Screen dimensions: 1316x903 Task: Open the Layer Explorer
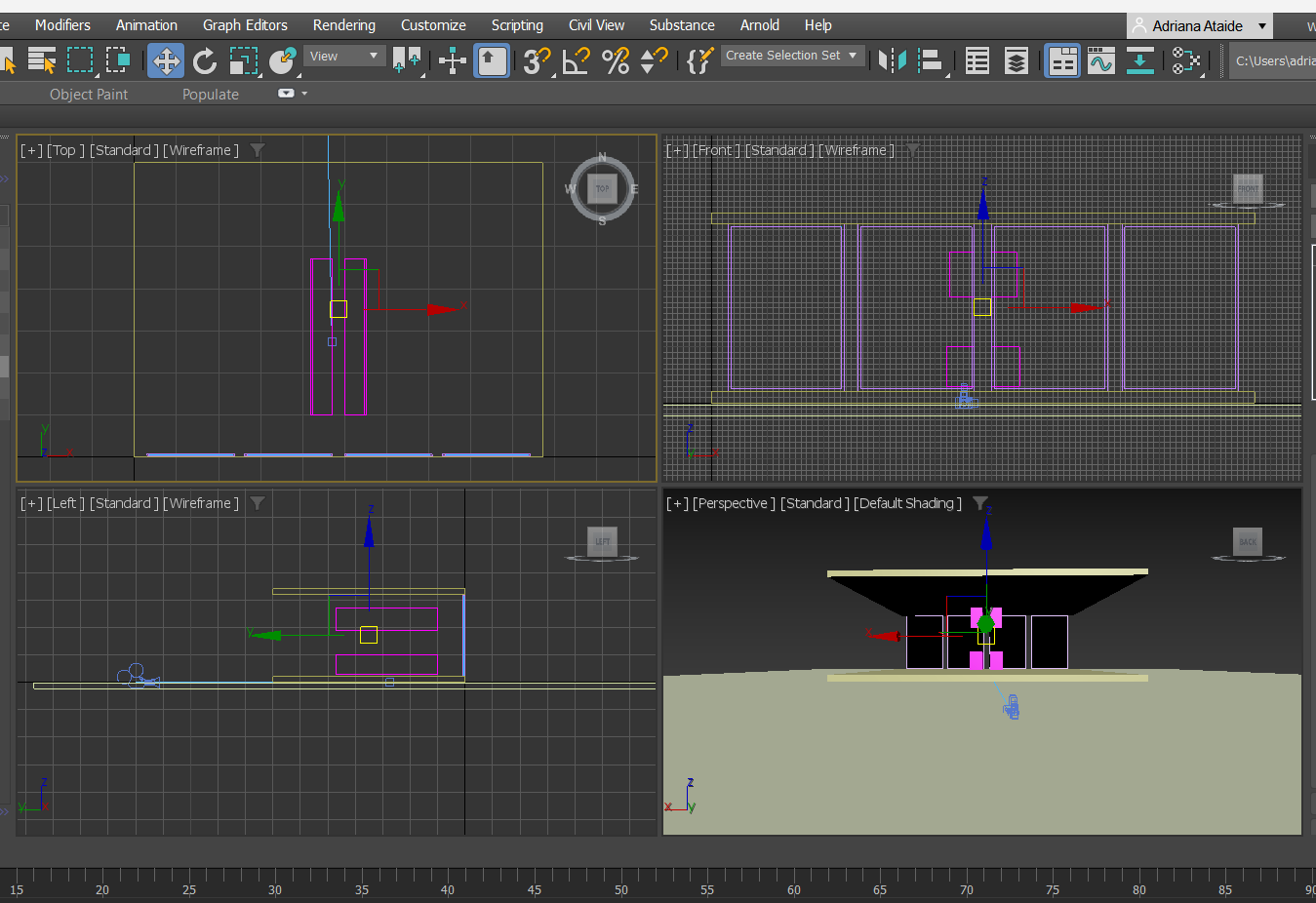tap(1016, 61)
